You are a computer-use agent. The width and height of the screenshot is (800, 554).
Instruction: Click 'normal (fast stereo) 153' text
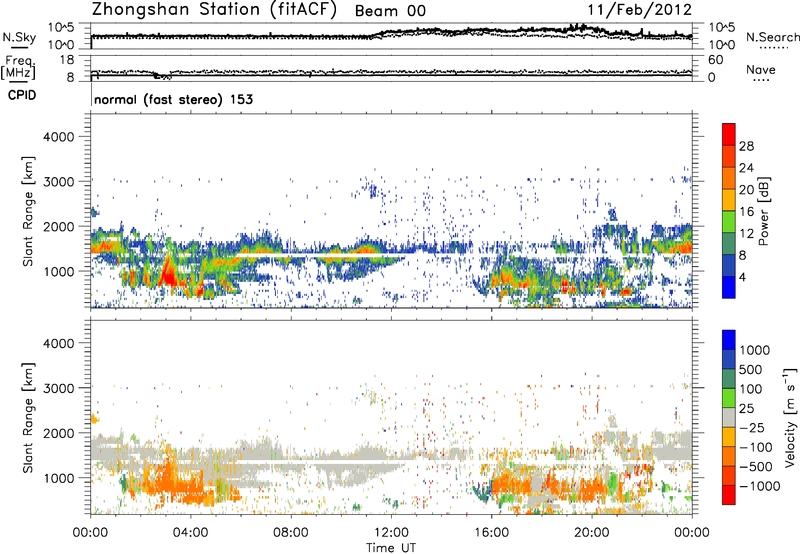click(173, 99)
